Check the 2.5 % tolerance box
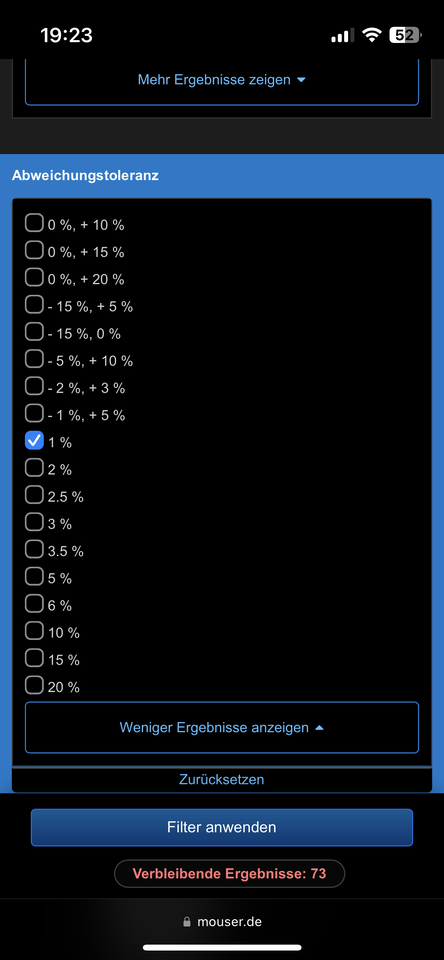This screenshot has height=960, width=444. (x=34, y=495)
